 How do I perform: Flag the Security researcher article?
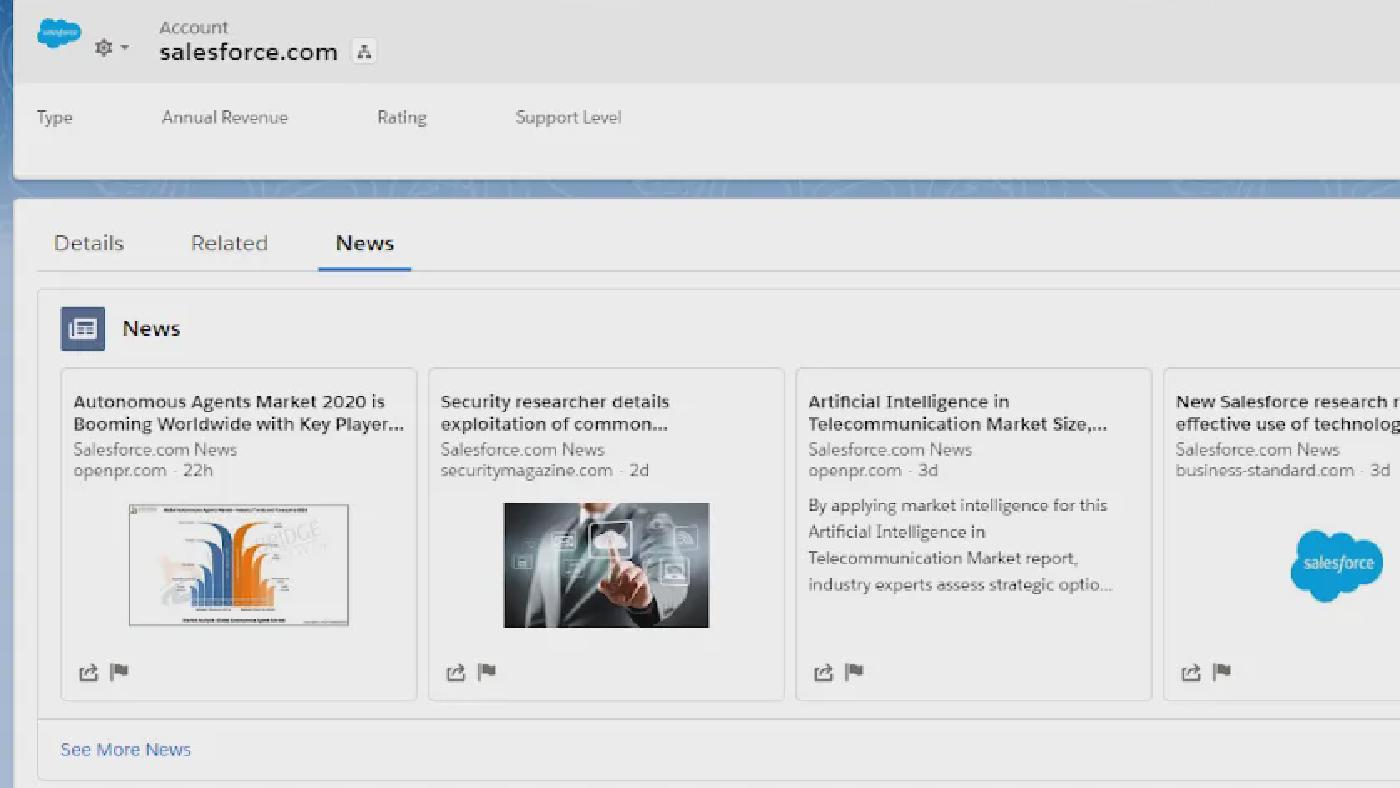(x=487, y=672)
